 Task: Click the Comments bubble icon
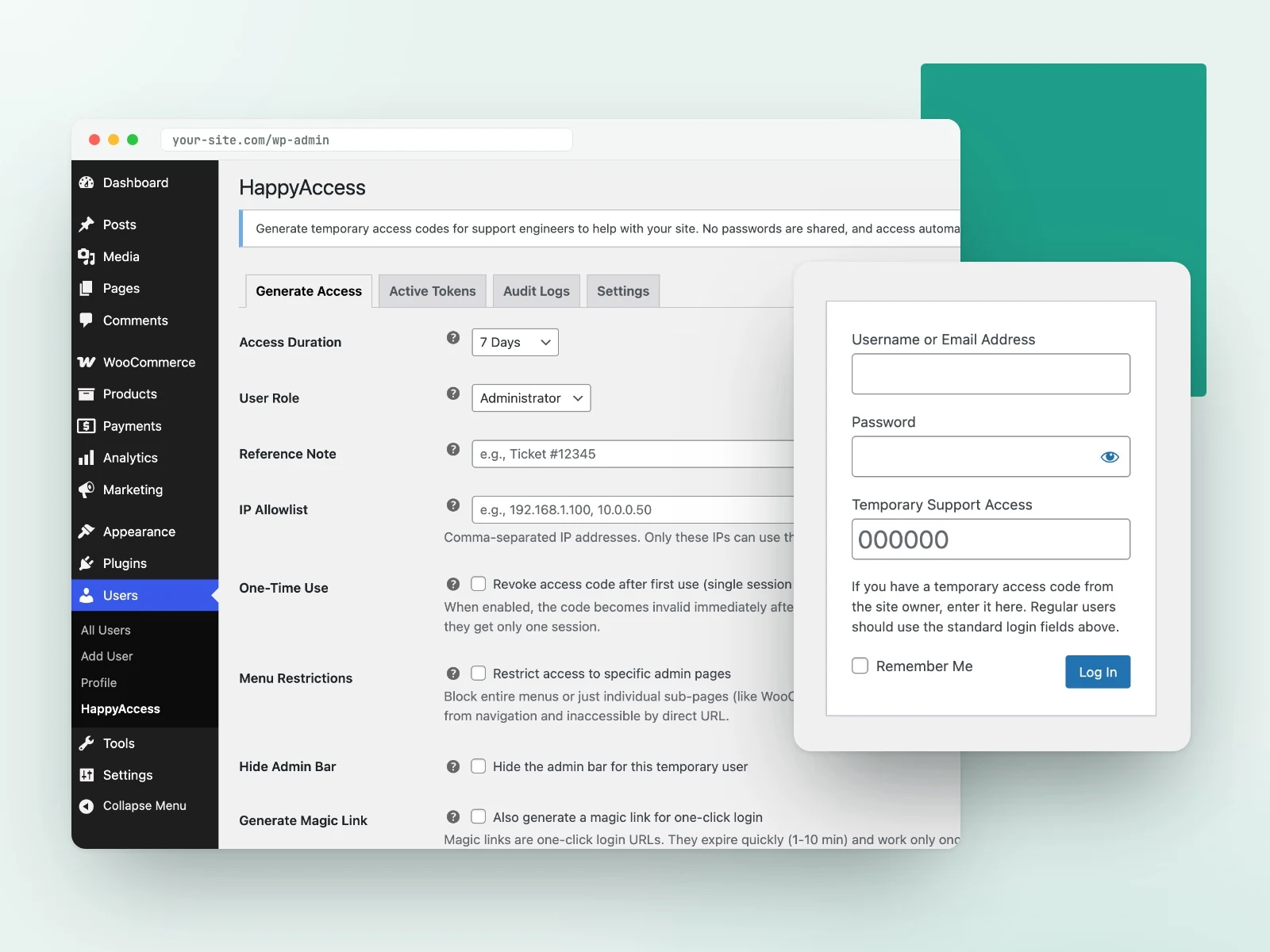coord(87,321)
